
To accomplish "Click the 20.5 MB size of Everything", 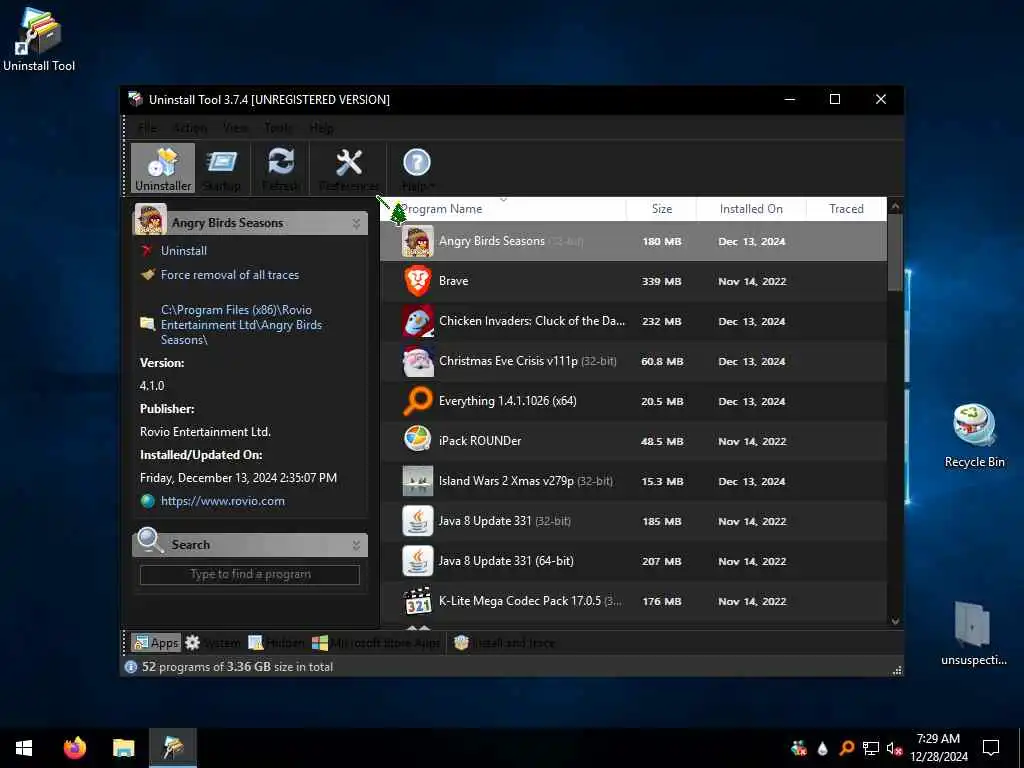I will (662, 402).
